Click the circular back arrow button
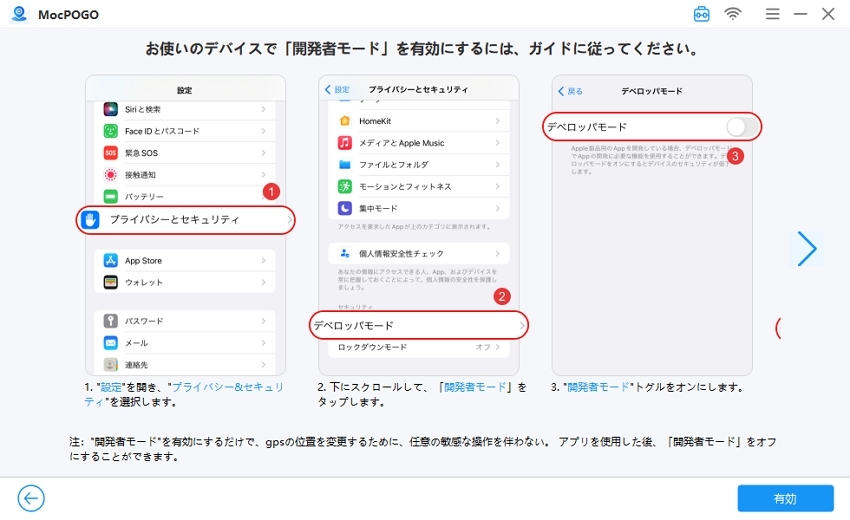 point(31,498)
